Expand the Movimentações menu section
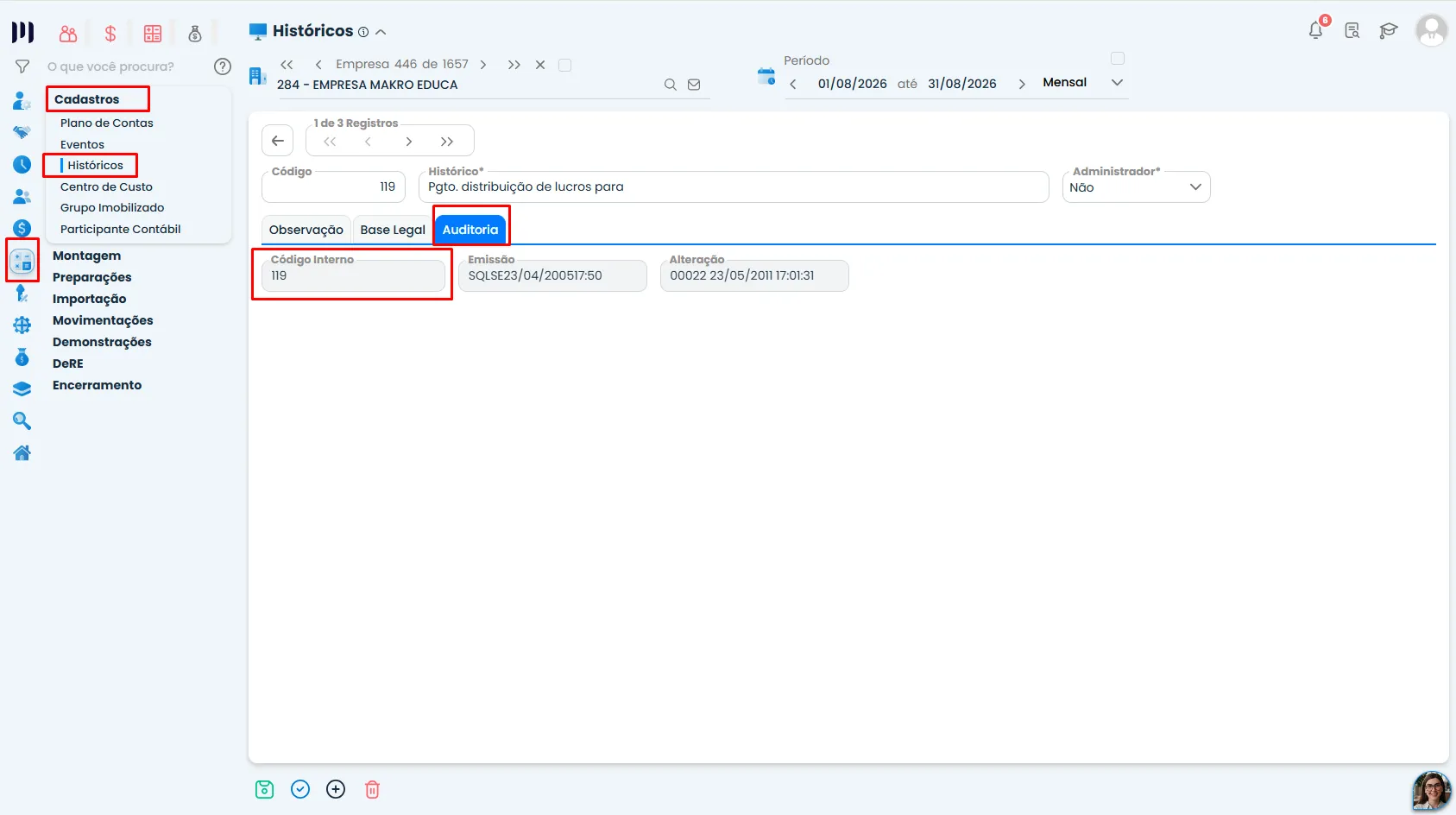The width and height of the screenshot is (1456, 815). click(103, 320)
